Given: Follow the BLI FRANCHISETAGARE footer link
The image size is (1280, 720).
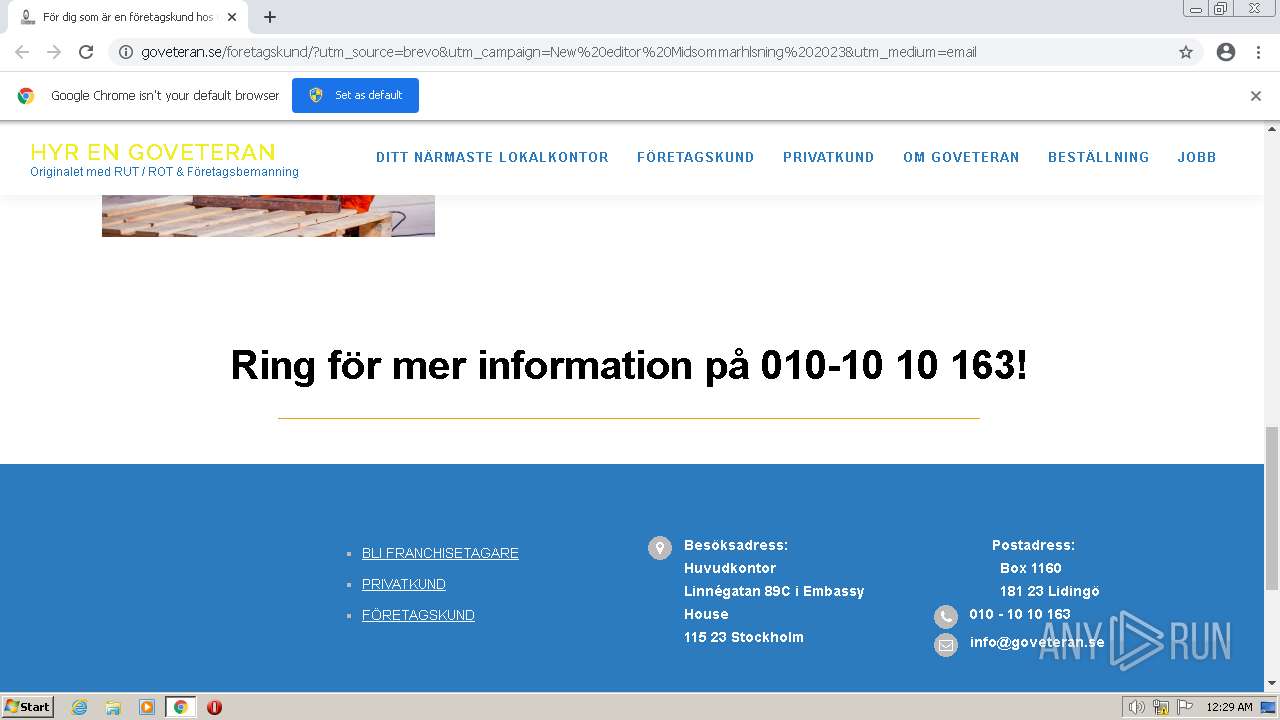Looking at the screenshot, I should tap(440, 553).
